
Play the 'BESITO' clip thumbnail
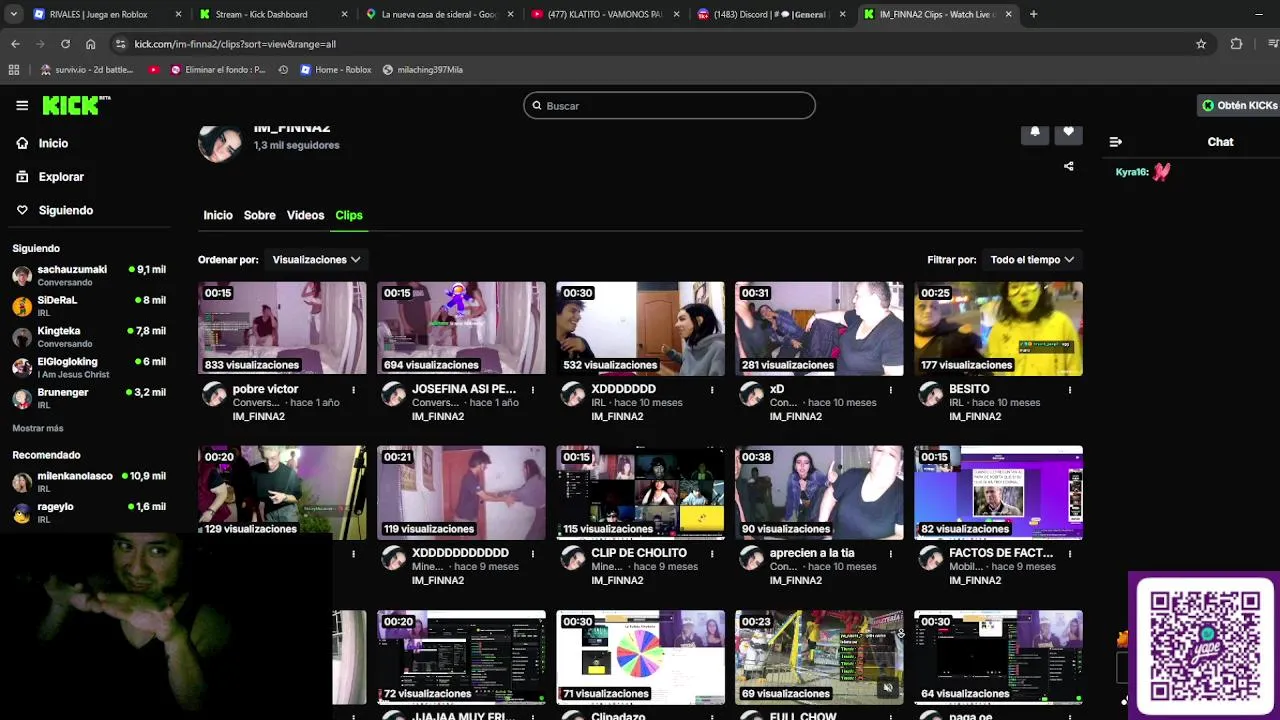click(x=998, y=328)
